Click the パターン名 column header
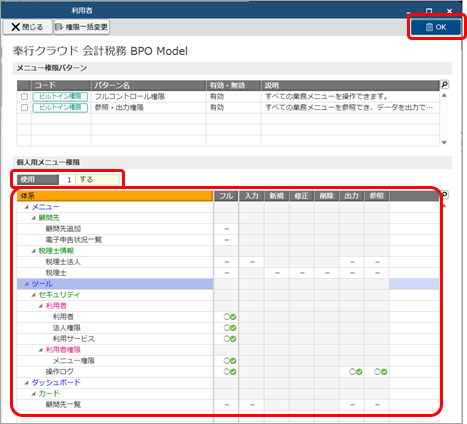The width and height of the screenshot is (467, 424). click(148, 85)
